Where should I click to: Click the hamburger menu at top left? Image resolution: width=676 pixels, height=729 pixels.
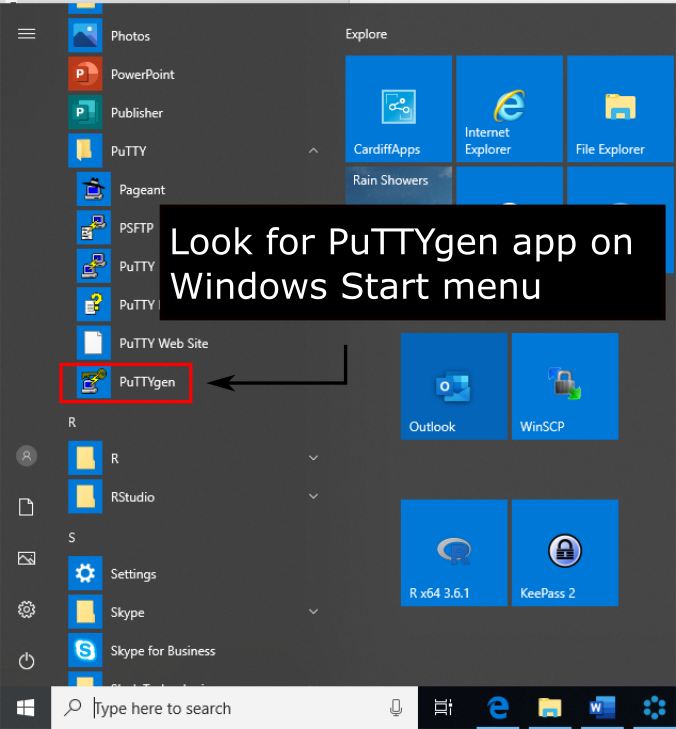click(27, 34)
